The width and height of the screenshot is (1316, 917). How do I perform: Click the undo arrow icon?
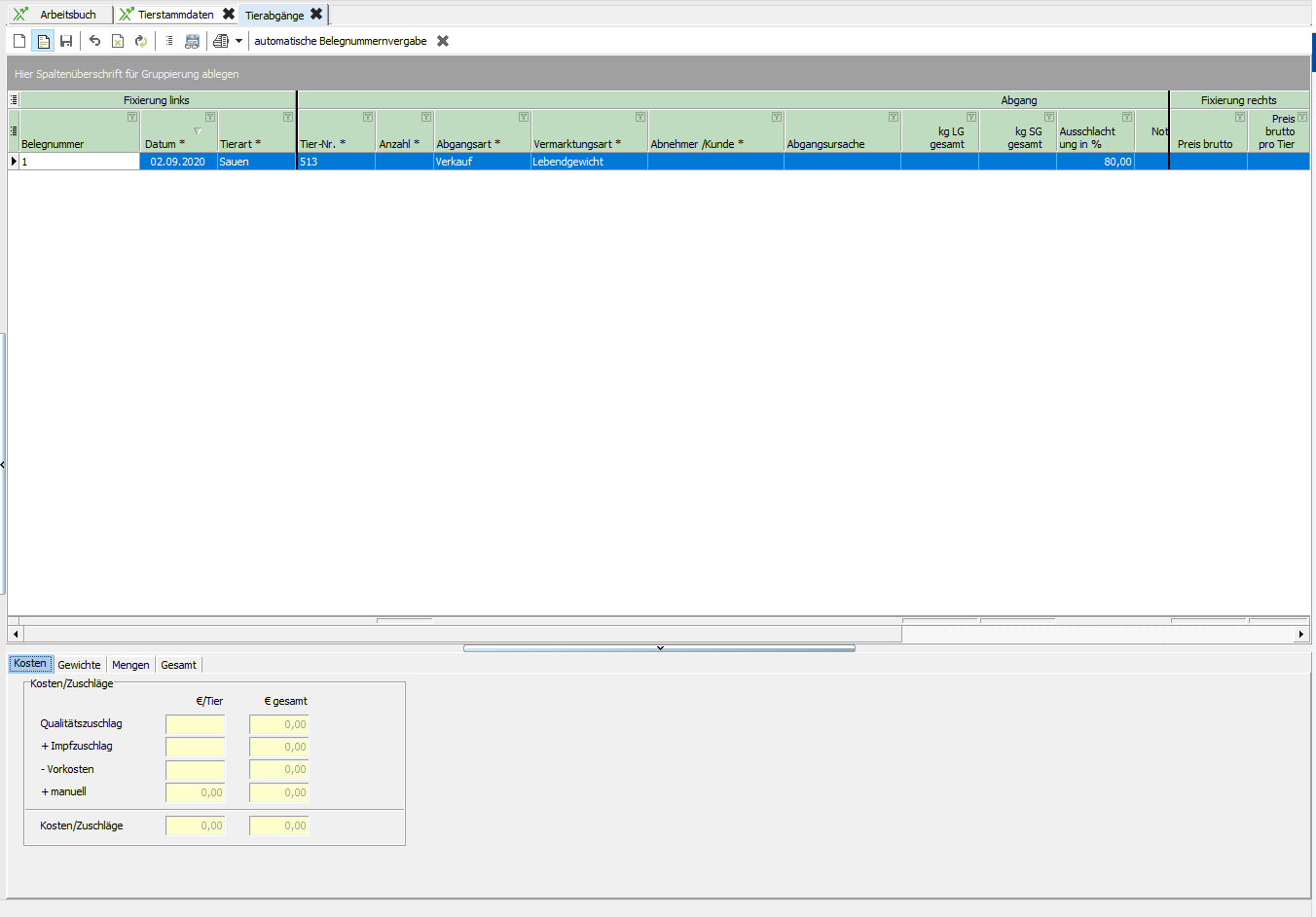click(94, 41)
